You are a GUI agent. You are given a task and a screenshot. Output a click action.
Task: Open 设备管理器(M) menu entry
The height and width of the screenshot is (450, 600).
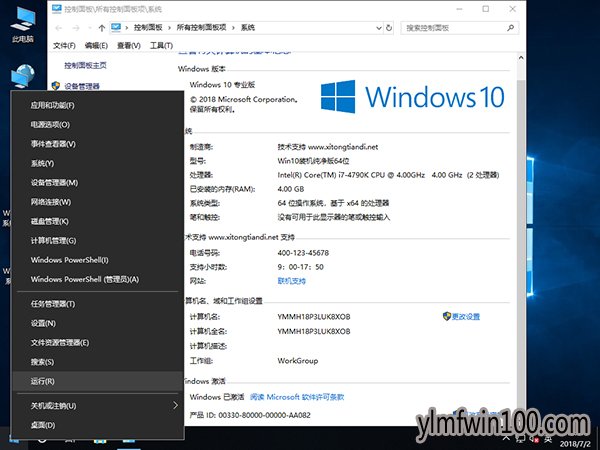54,183
